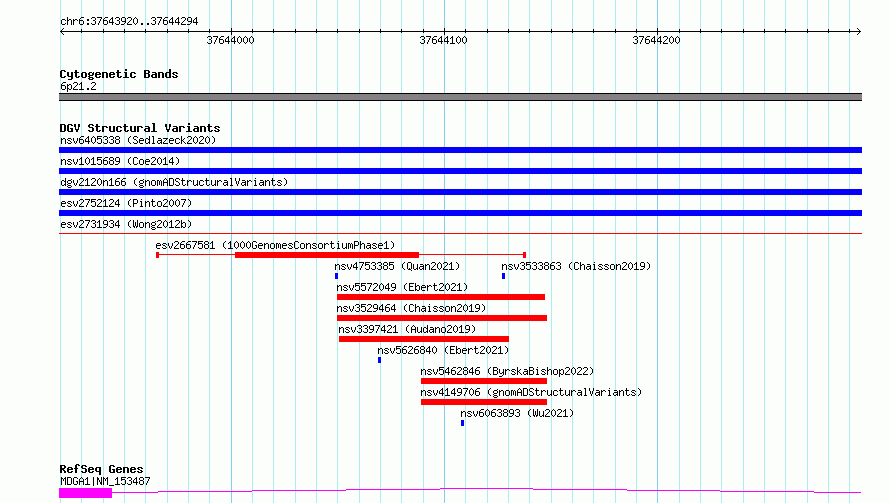Viewport: 890px width, 503px height.
Task: Click the gray 6p21.2 cytogenetic band bar
Action: tap(460, 97)
